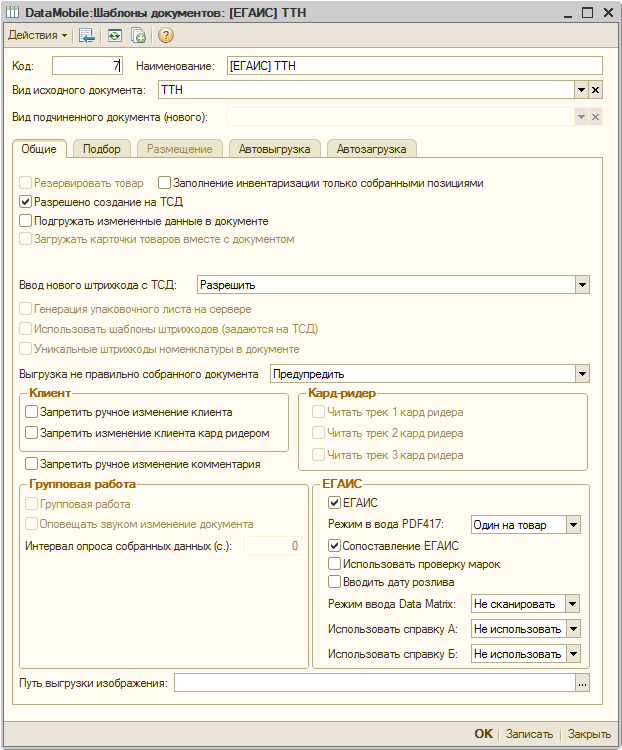Uncheck the ЕГАИС checkbox
This screenshot has height=750, width=622.
point(334,503)
